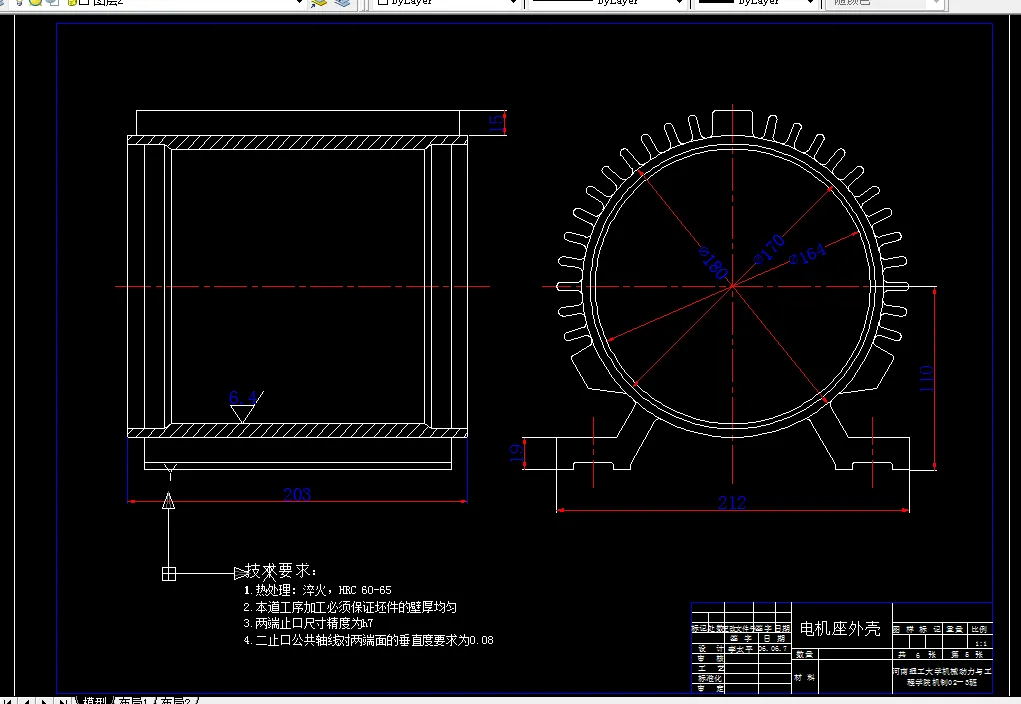
Task: Select the ⌀170 diameter dimension text
Action: (x=769, y=249)
